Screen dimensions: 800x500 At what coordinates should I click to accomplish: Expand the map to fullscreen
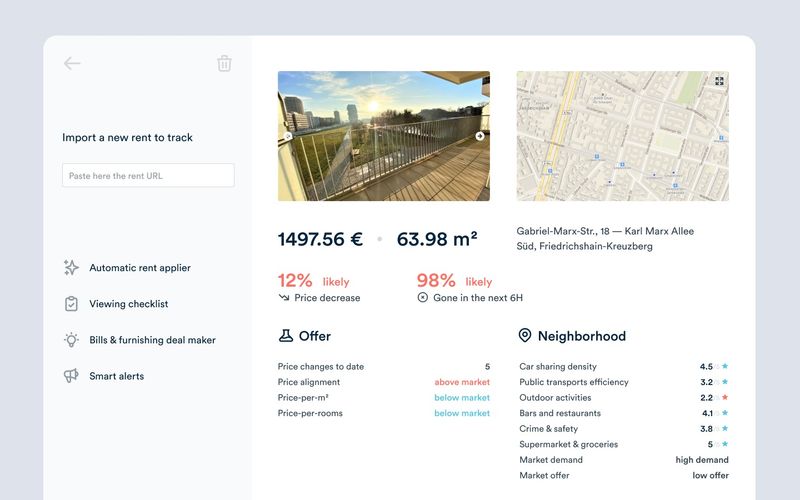tap(718, 81)
